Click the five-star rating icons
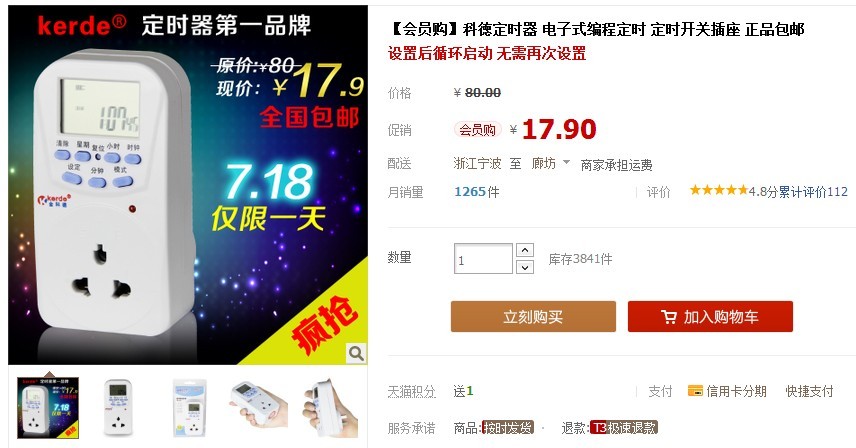The height and width of the screenshot is (448, 856). [718, 190]
